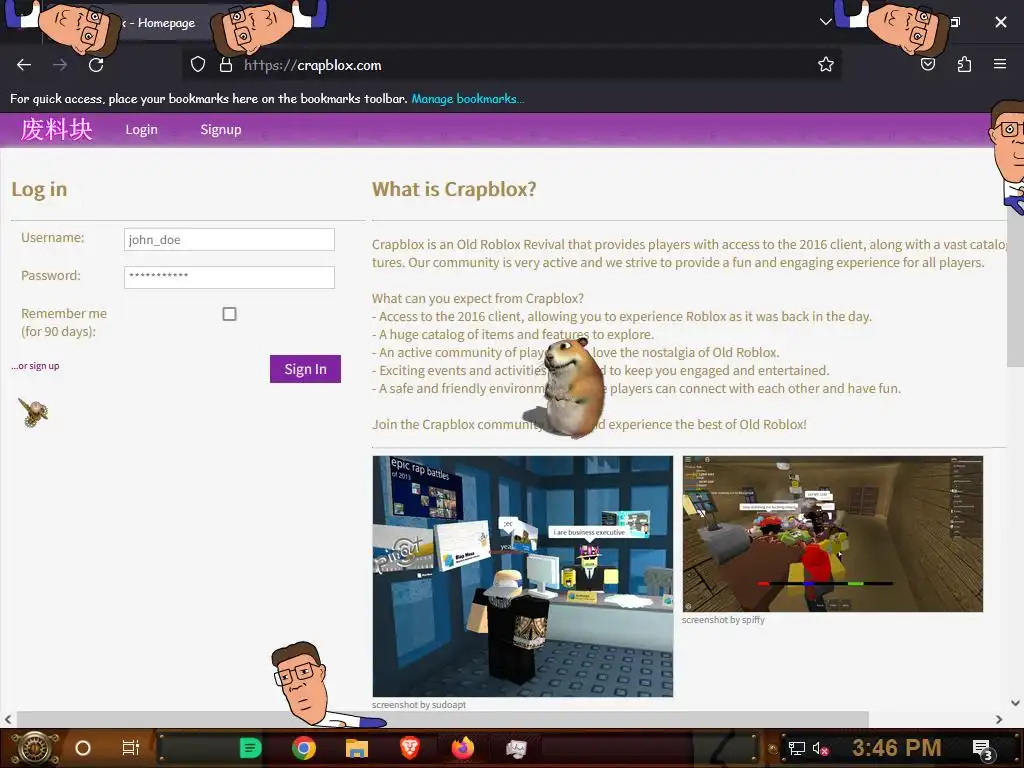The height and width of the screenshot is (768, 1024).
Task: Open the tracking protection shield panel
Action: pos(198,65)
